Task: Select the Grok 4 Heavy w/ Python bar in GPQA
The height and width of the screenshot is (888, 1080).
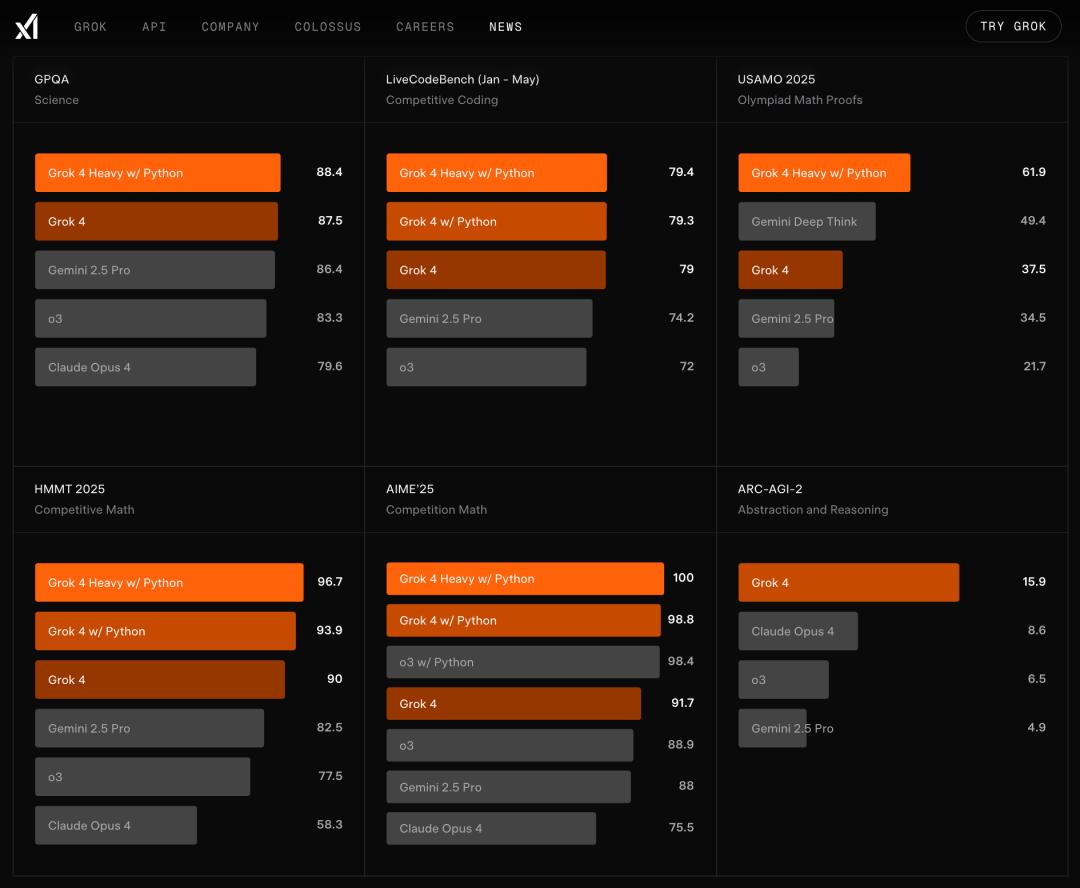Action: click(158, 173)
